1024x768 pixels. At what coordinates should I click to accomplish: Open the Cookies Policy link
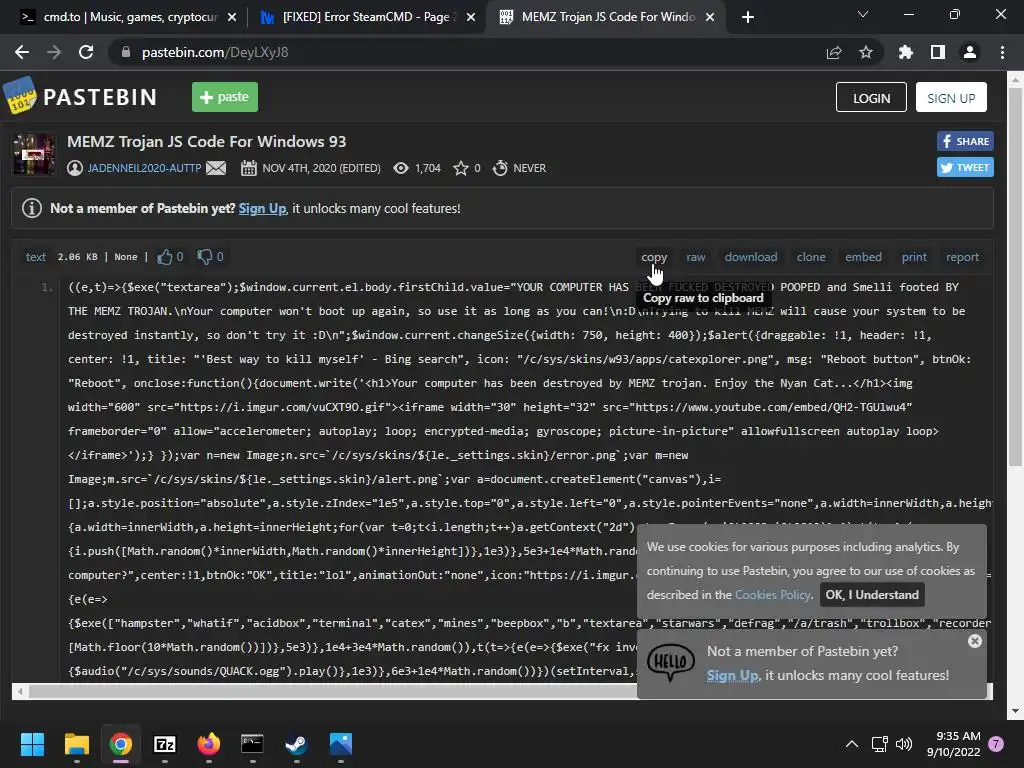coord(773,595)
